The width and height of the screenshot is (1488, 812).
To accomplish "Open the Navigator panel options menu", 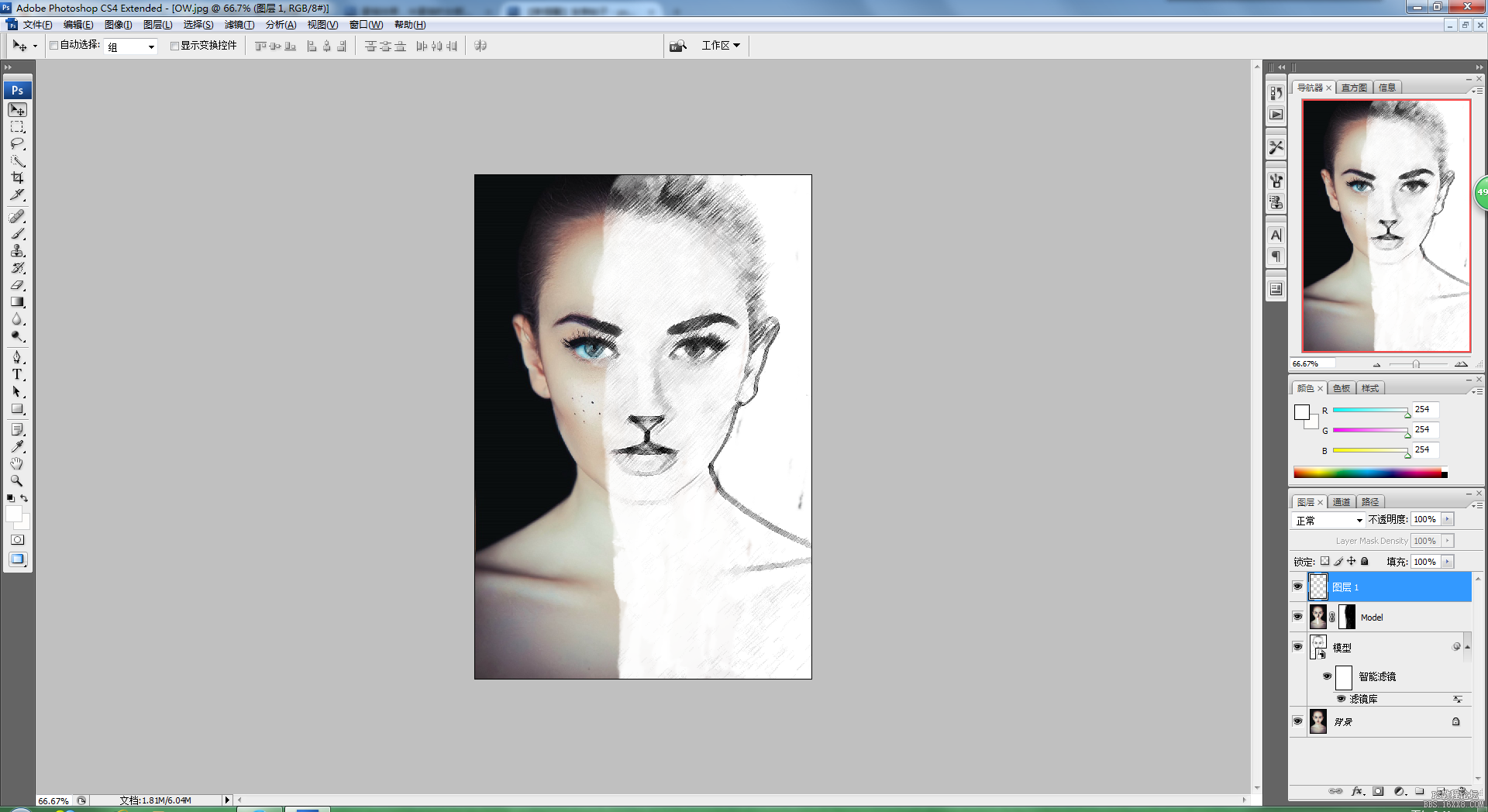I will tap(1478, 91).
